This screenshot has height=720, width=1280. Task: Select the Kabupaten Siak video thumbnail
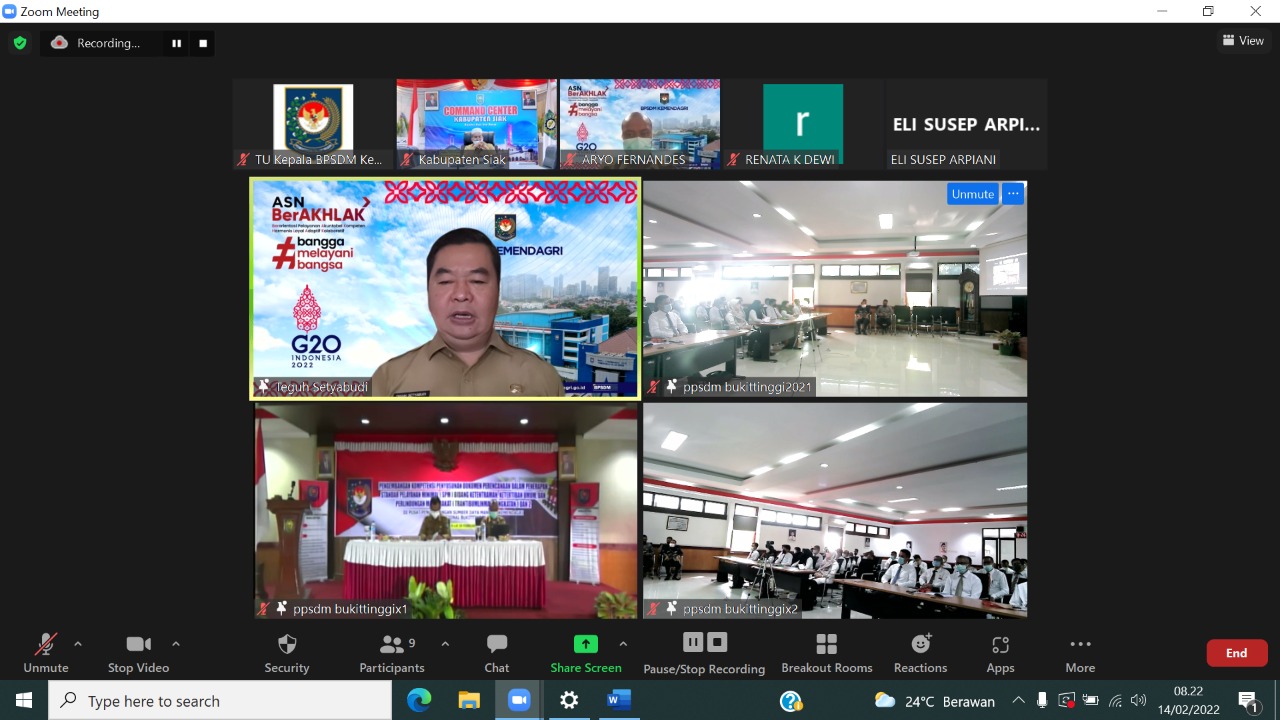coord(476,123)
